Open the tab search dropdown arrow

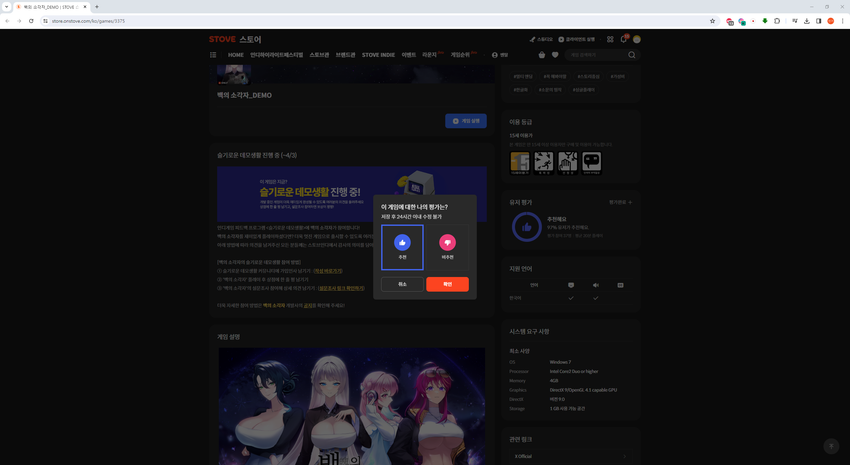click(x=7, y=7)
